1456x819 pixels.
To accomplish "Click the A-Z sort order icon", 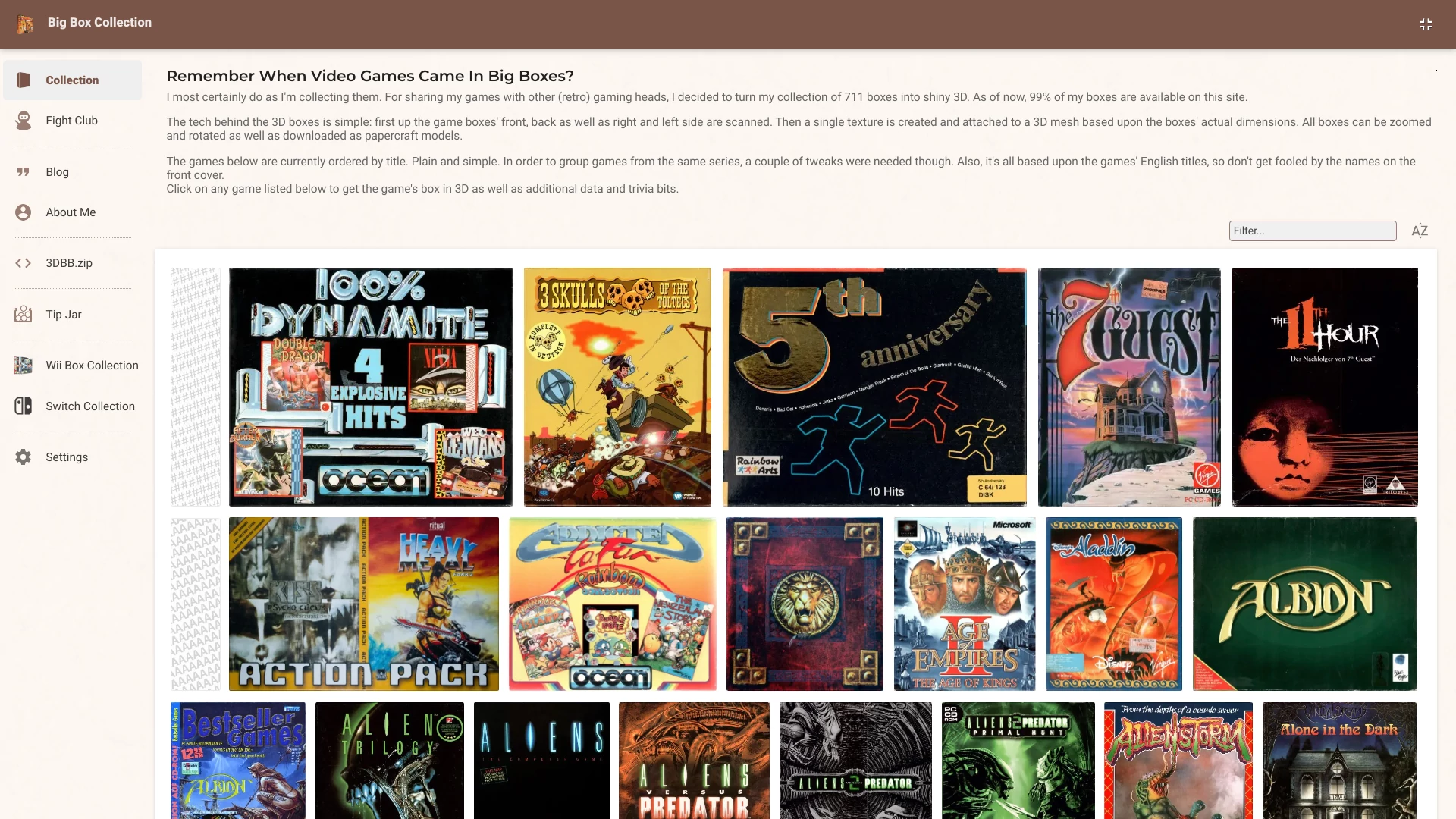I will click(x=1420, y=231).
